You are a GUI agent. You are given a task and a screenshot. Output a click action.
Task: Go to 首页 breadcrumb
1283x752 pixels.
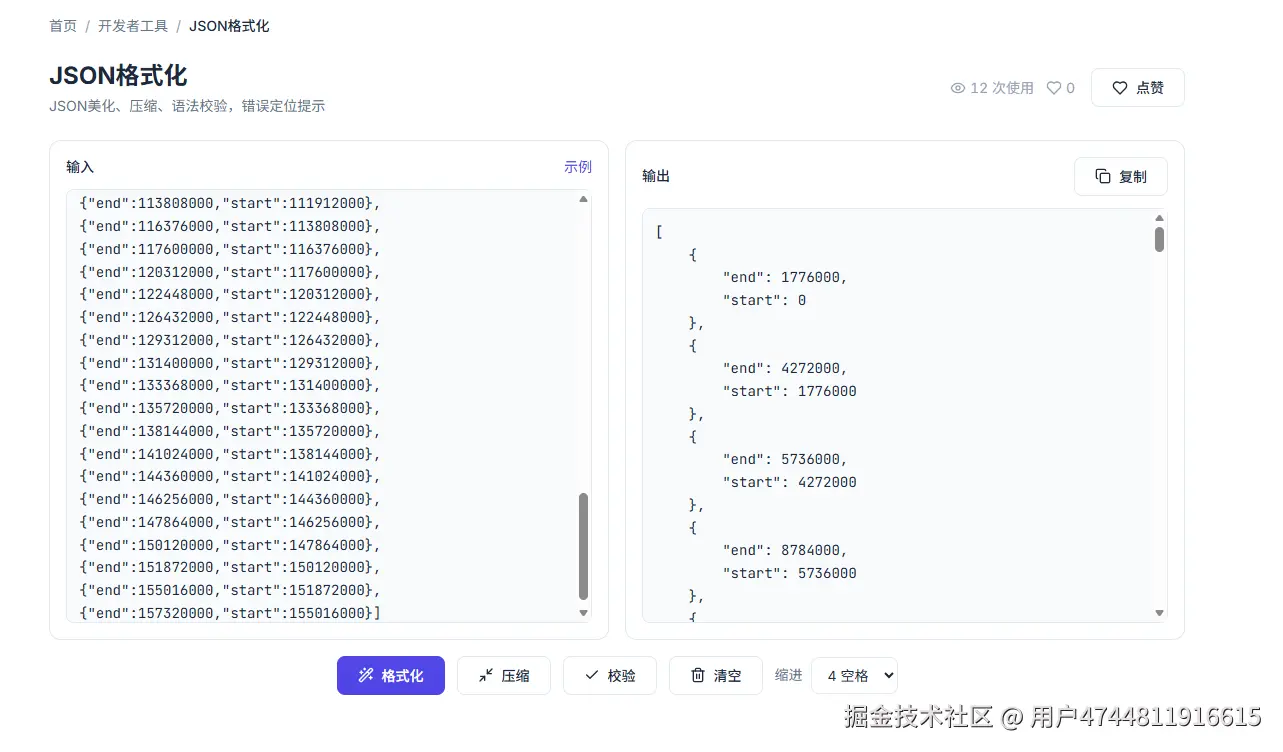[63, 26]
